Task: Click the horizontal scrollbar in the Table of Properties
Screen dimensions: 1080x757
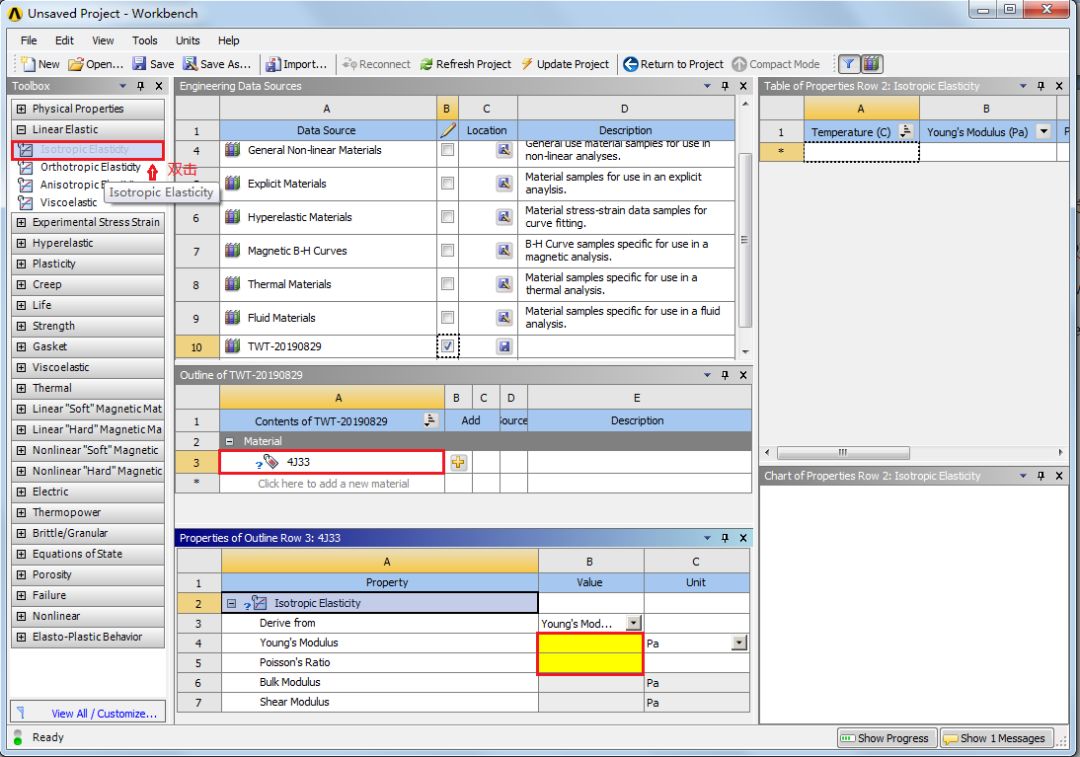Action: point(843,453)
